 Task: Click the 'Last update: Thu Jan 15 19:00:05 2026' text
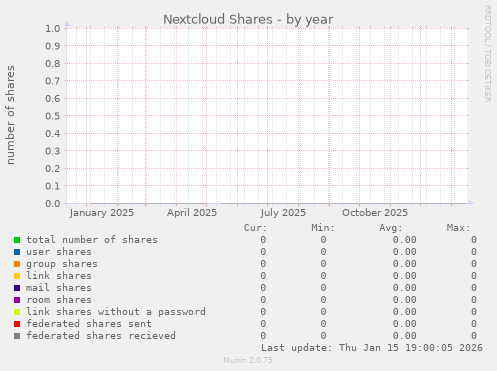click(x=372, y=348)
